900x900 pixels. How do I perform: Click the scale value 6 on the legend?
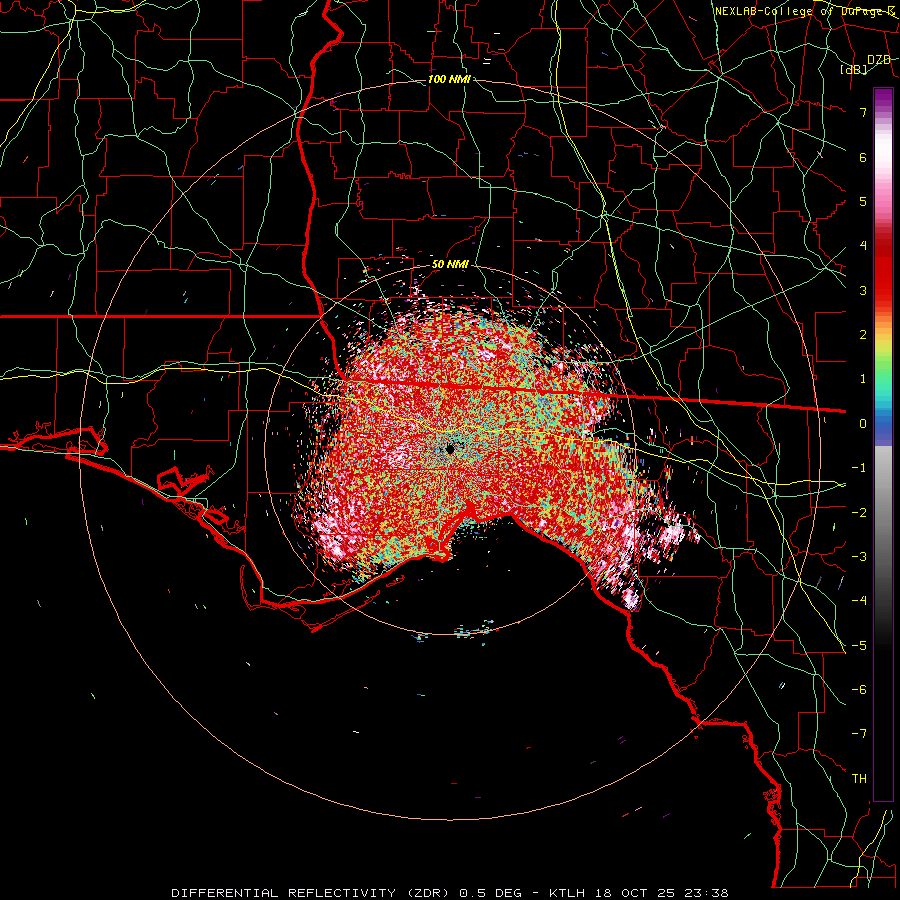click(863, 157)
